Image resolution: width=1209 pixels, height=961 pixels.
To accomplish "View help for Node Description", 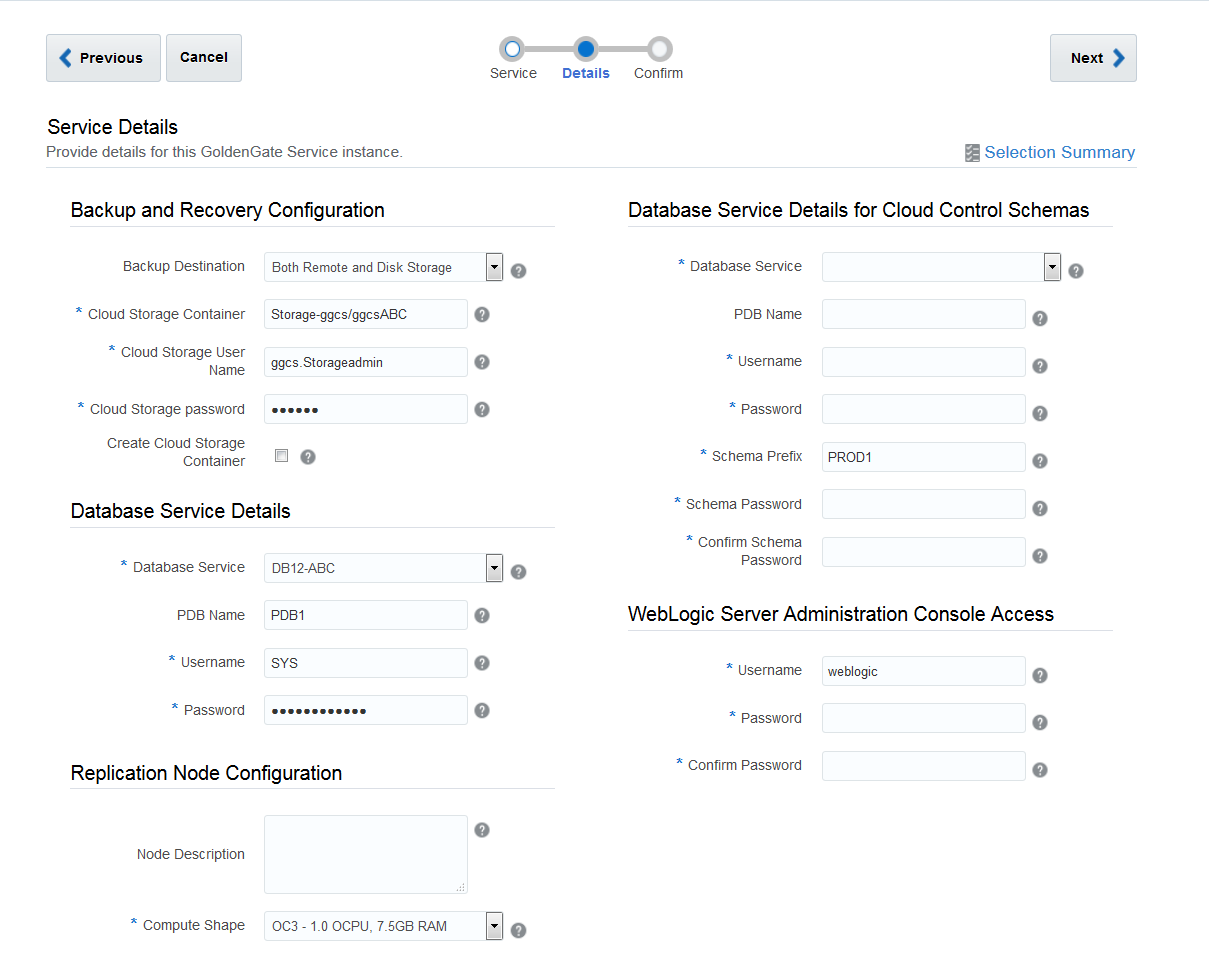I will [481, 829].
